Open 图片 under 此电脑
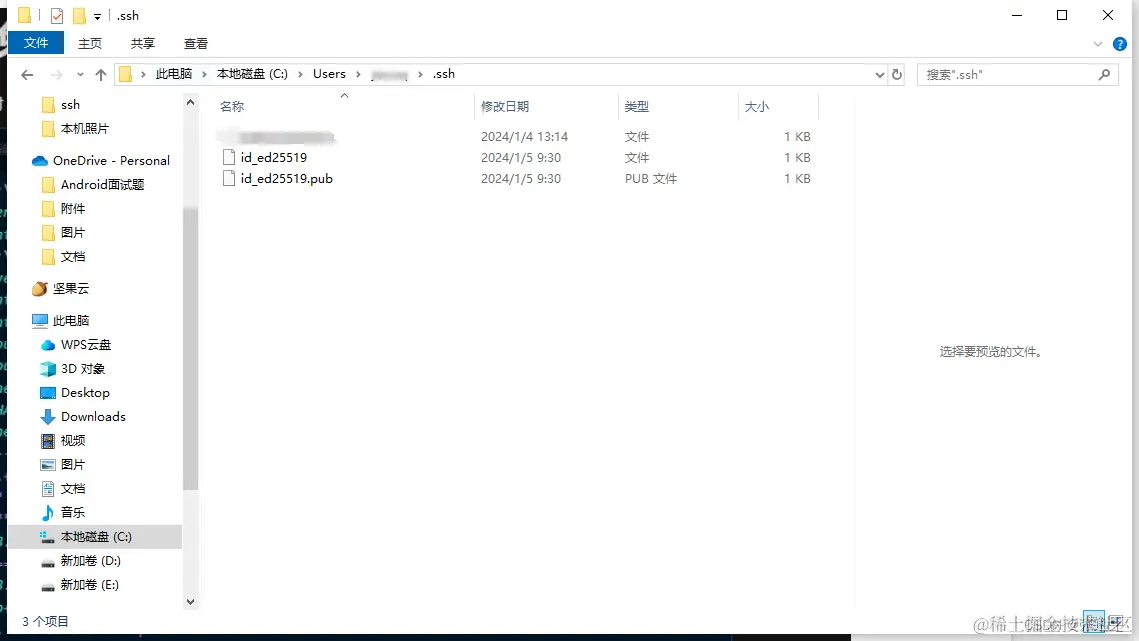The image size is (1139, 641). coord(73,464)
